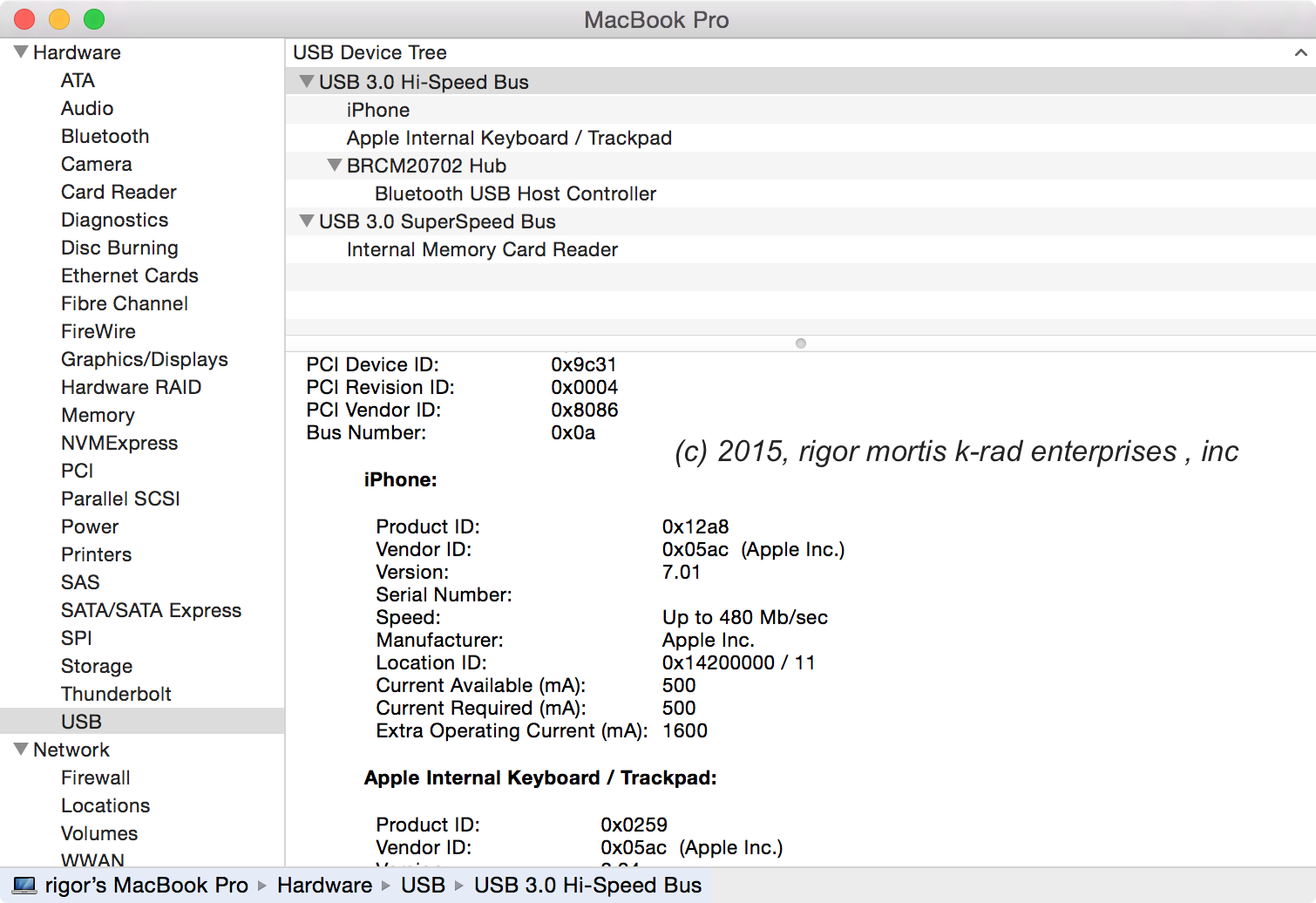
Task: Select NVMExpress in the sidebar
Action: tap(119, 443)
